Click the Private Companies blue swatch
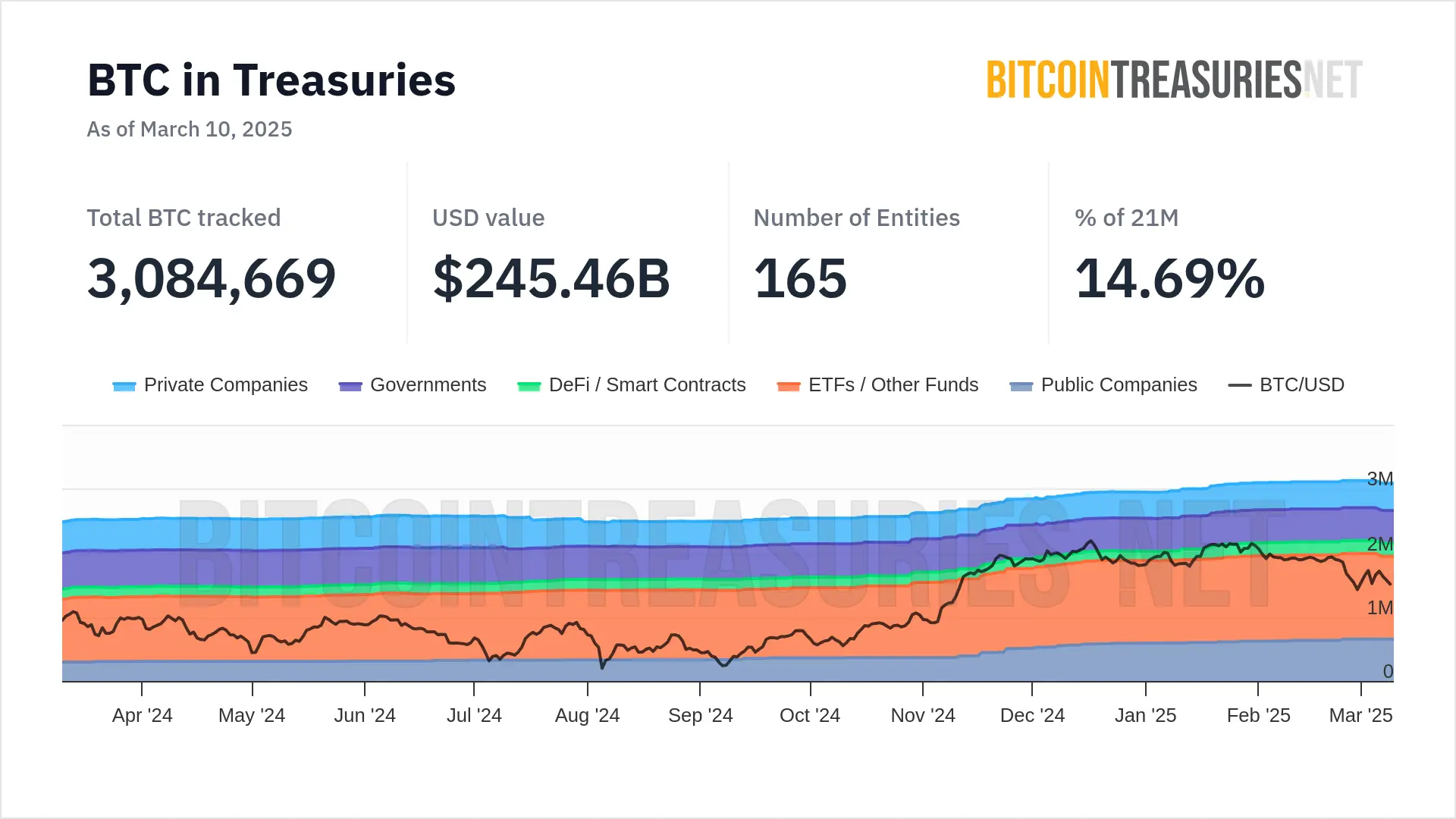 pyautogui.click(x=124, y=386)
